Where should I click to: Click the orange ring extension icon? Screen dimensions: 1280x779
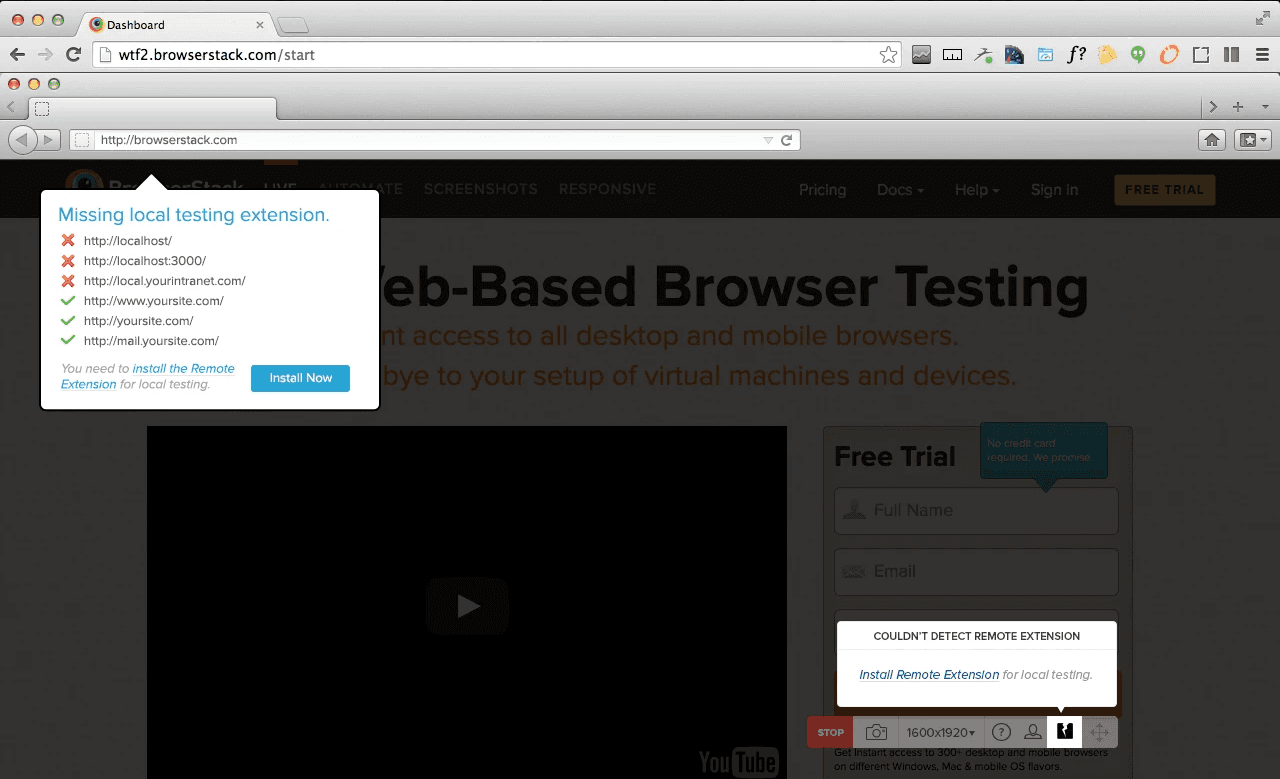(x=1169, y=55)
